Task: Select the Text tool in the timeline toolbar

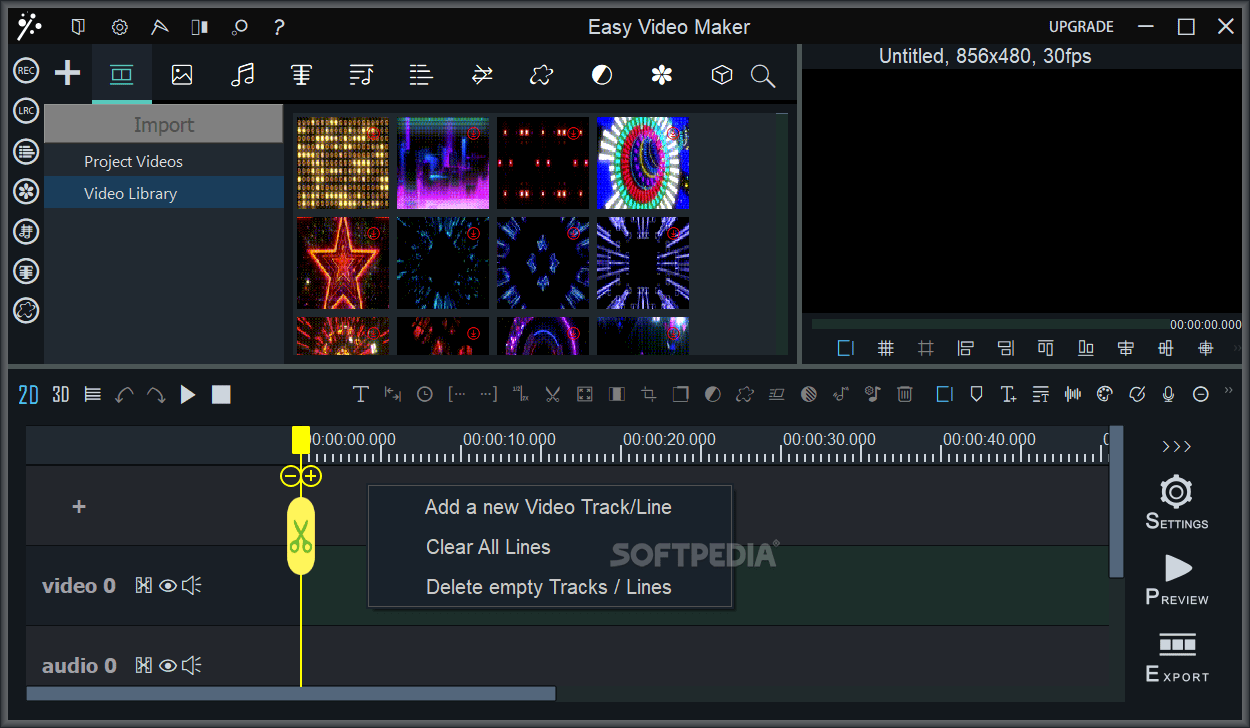Action: pos(361,394)
